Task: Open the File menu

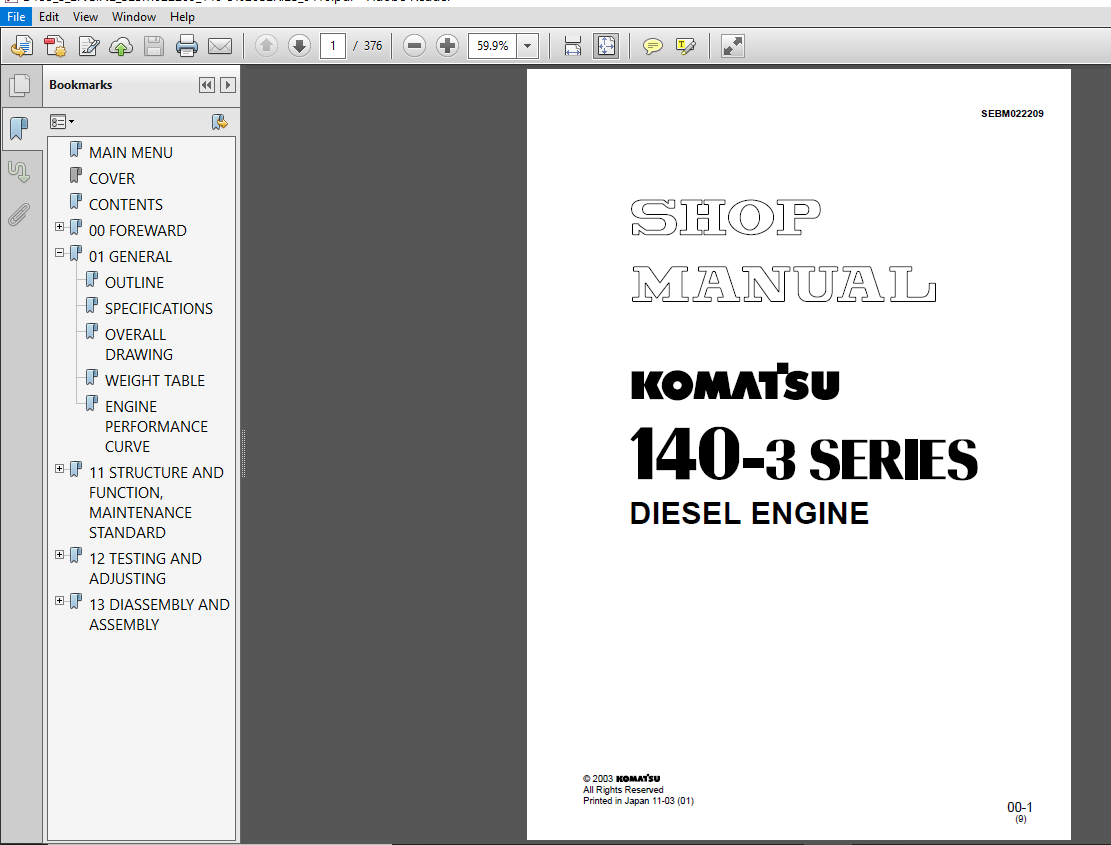Action: 16,16
